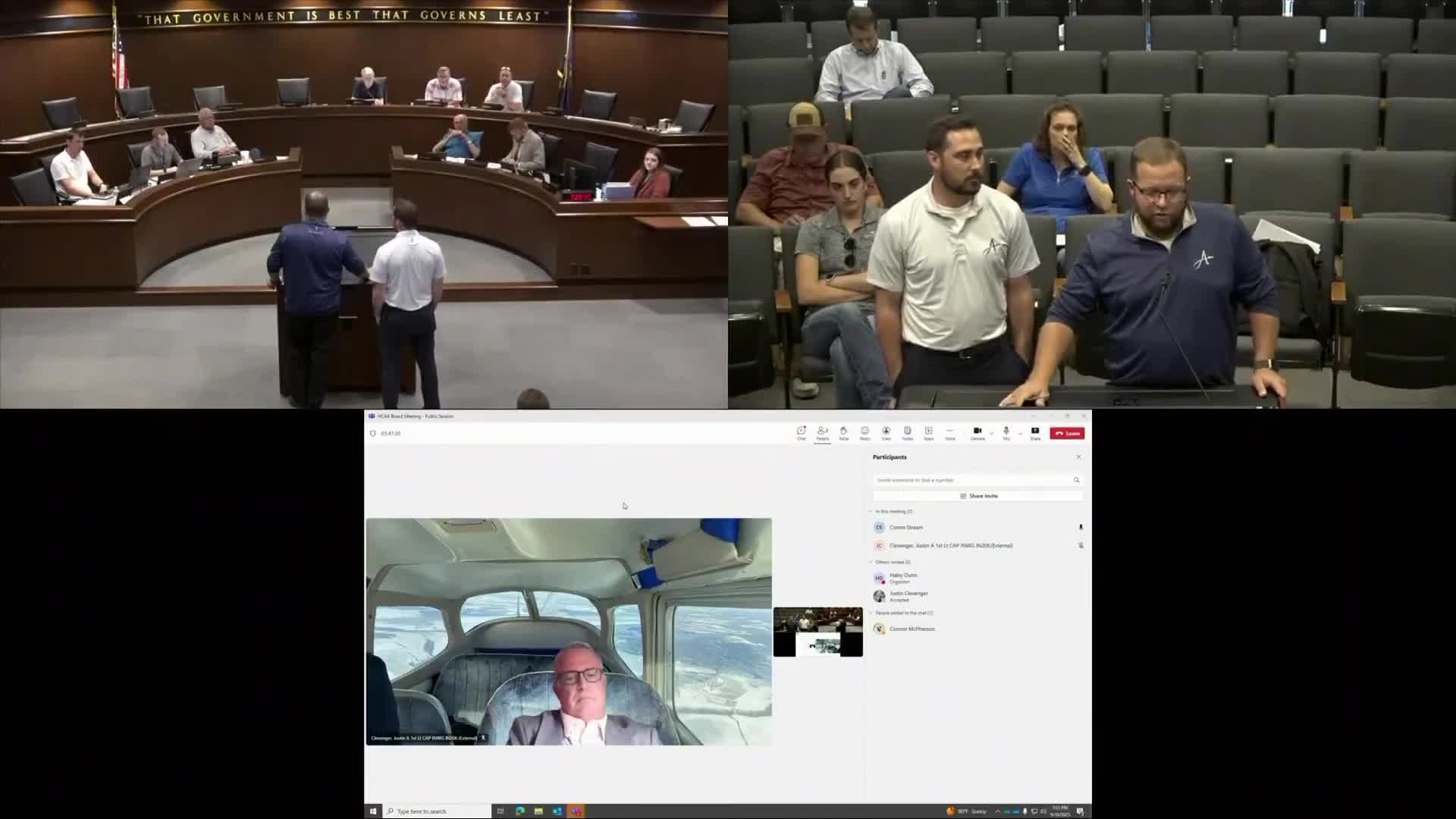Open Outlook from the Windows taskbar
This screenshot has width=1456, height=819.
pos(557,811)
